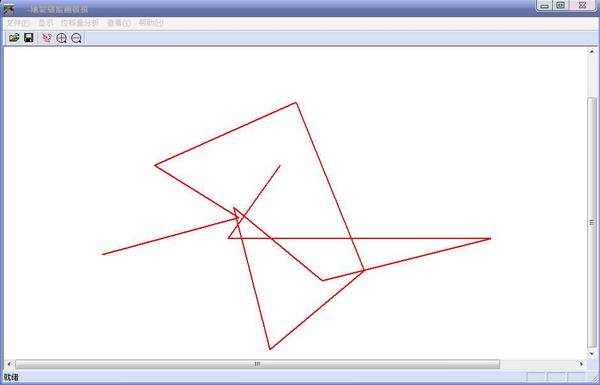Click the top vertex of the red polyline

pos(296,103)
